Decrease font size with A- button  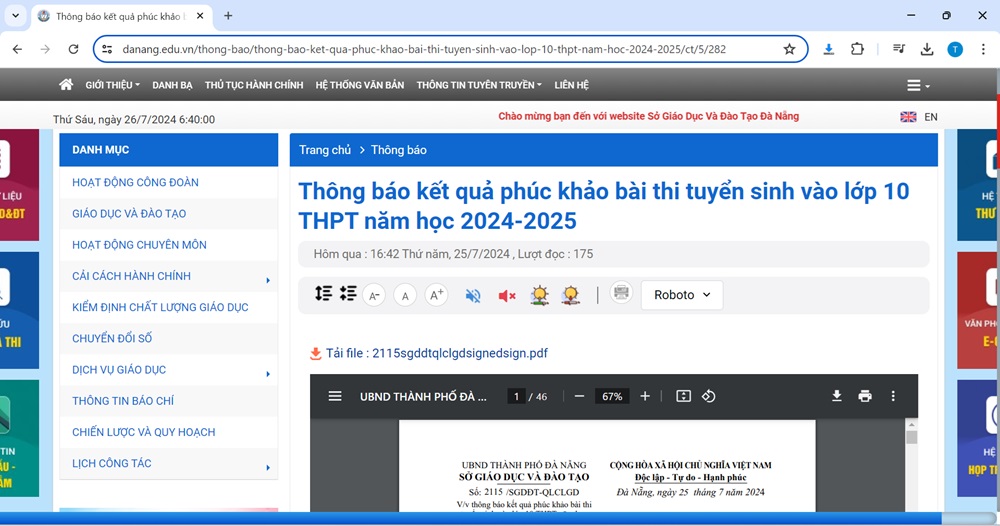[374, 295]
